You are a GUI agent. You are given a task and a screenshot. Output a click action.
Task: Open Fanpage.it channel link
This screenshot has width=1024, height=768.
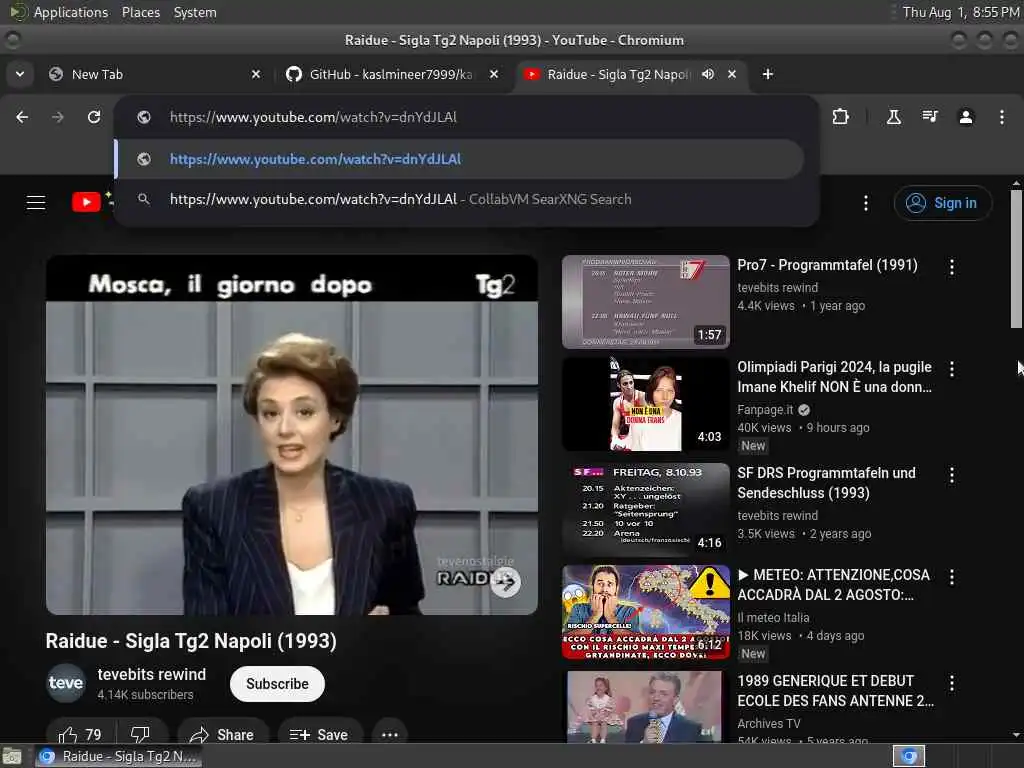(x=765, y=409)
